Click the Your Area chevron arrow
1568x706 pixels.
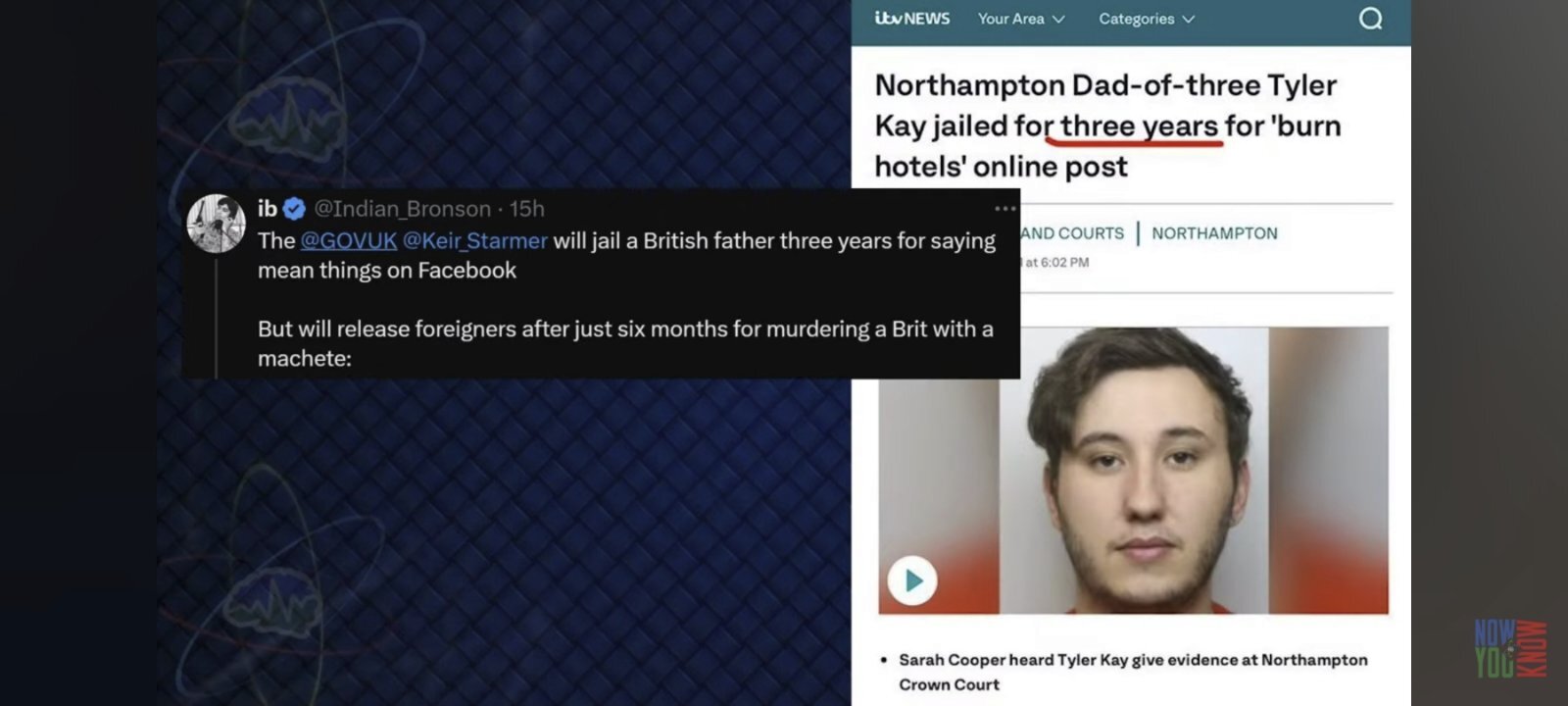point(1058,20)
